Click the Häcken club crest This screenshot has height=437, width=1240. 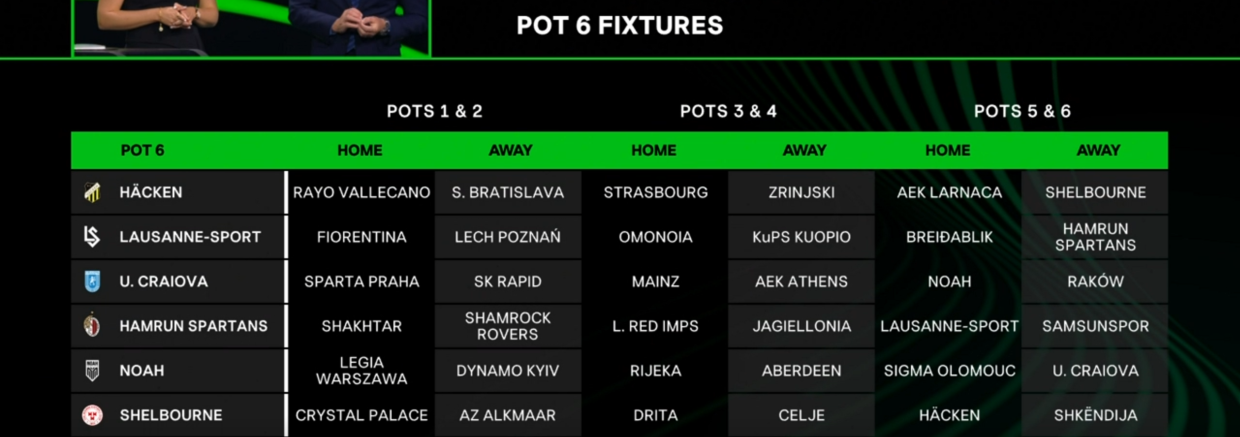[92, 192]
